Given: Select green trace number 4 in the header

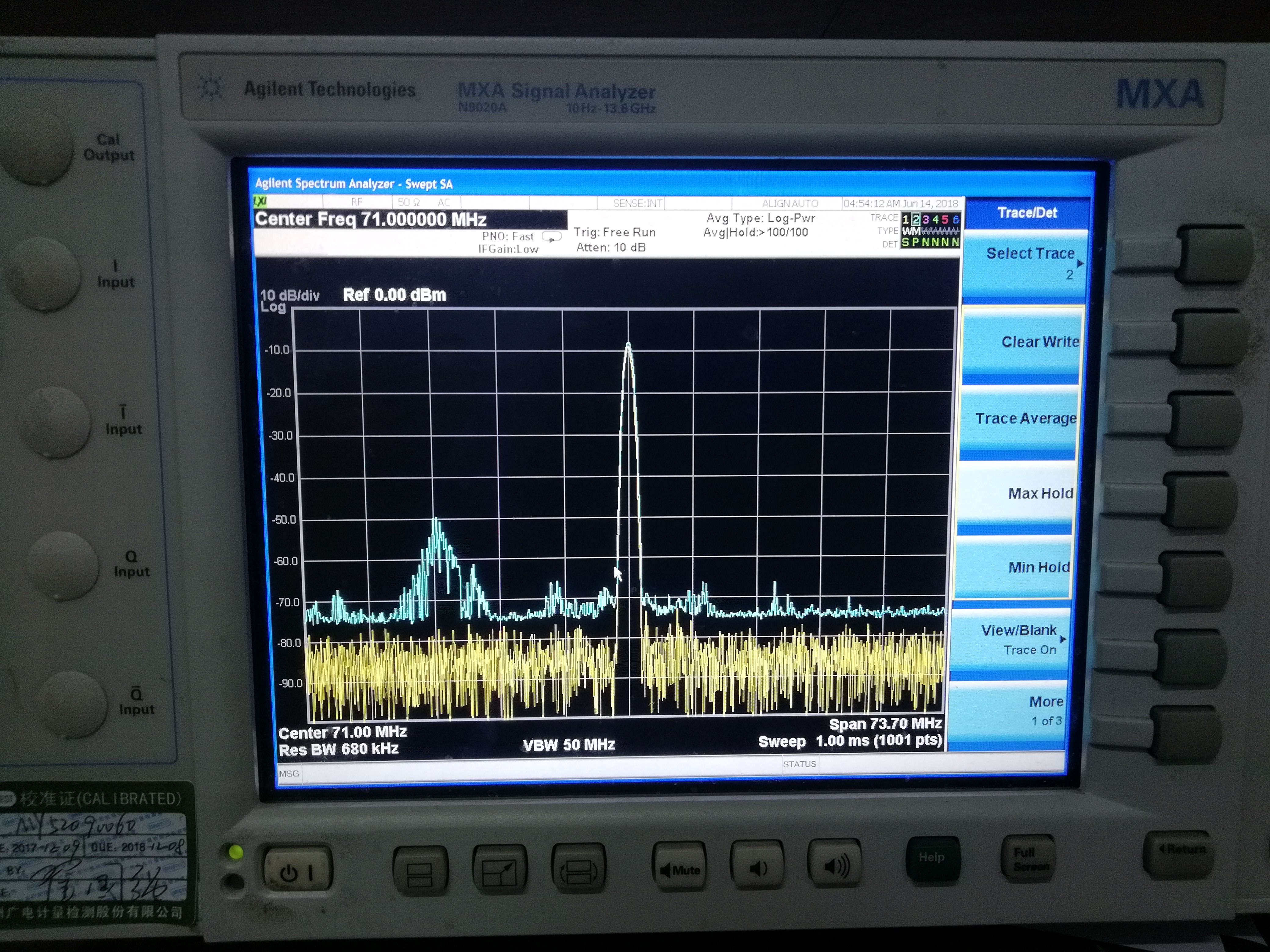Looking at the screenshot, I should tap(935, 219).
